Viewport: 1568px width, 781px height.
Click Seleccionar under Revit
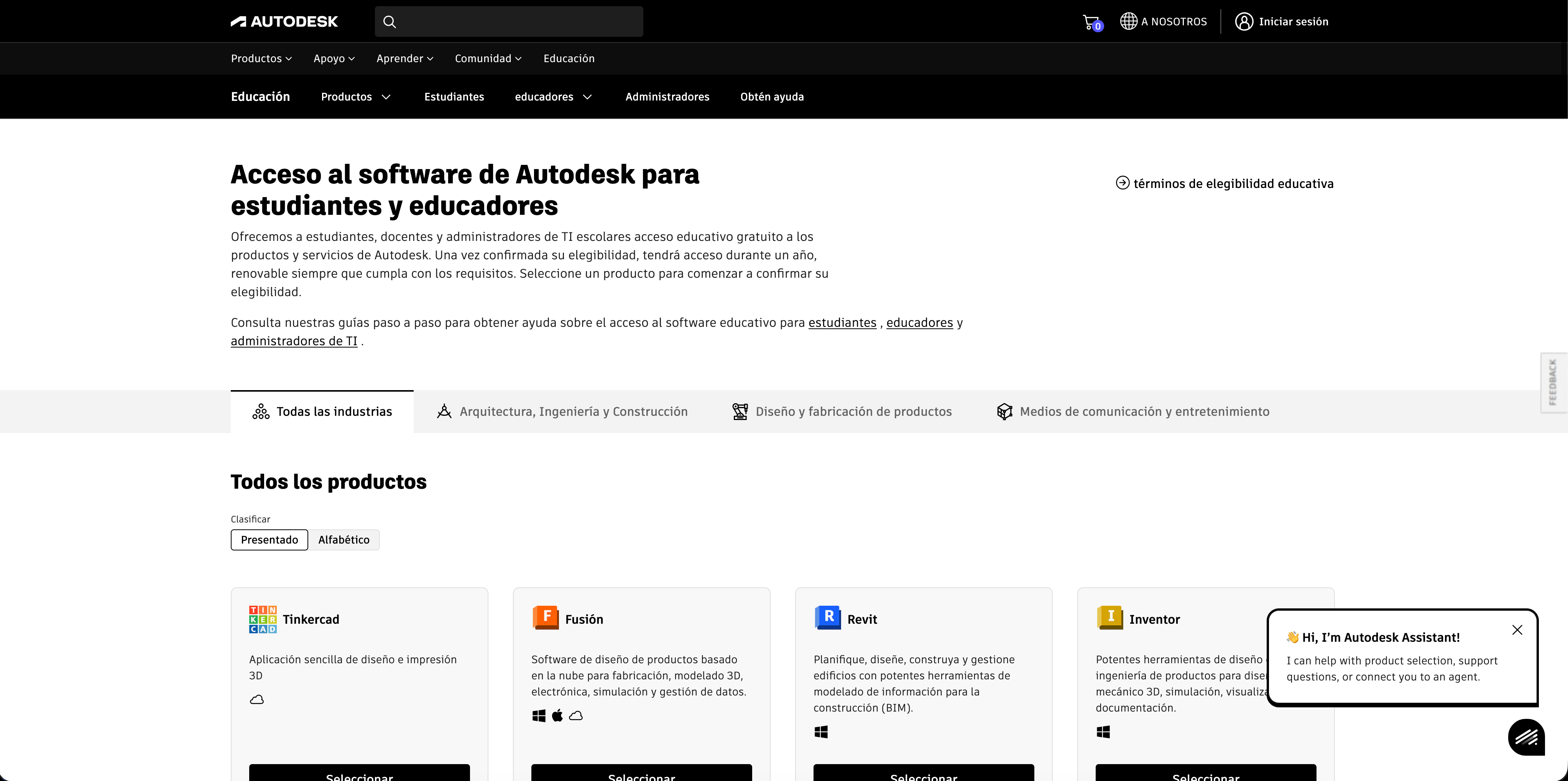pyautogui.click(x=924, y=773)
